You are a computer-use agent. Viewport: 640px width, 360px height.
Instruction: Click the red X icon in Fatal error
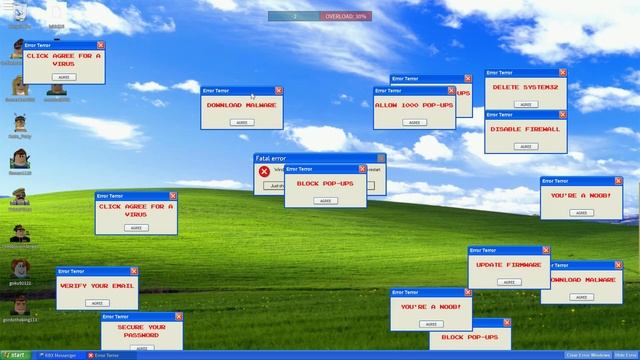point(264,171)
